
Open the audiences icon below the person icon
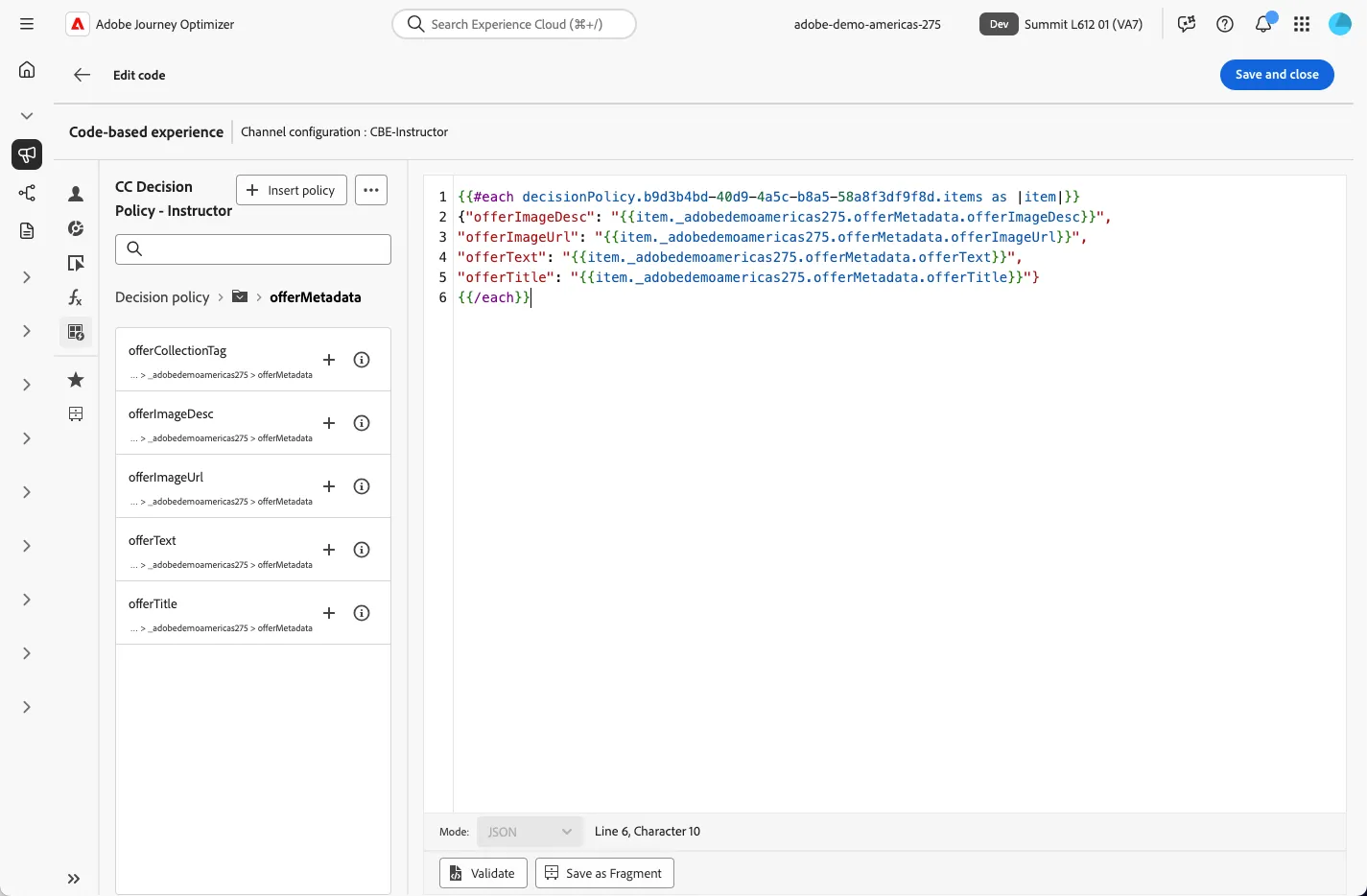click(76, 228)
